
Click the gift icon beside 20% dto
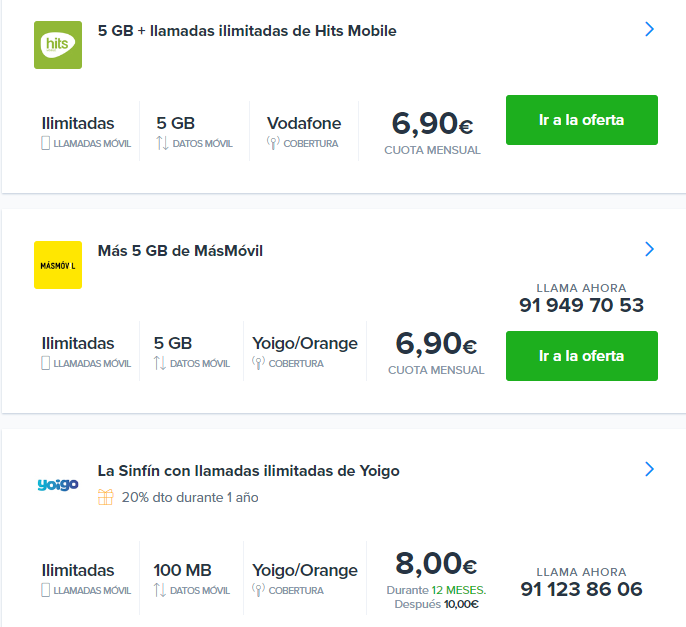(x=105, y=497)
